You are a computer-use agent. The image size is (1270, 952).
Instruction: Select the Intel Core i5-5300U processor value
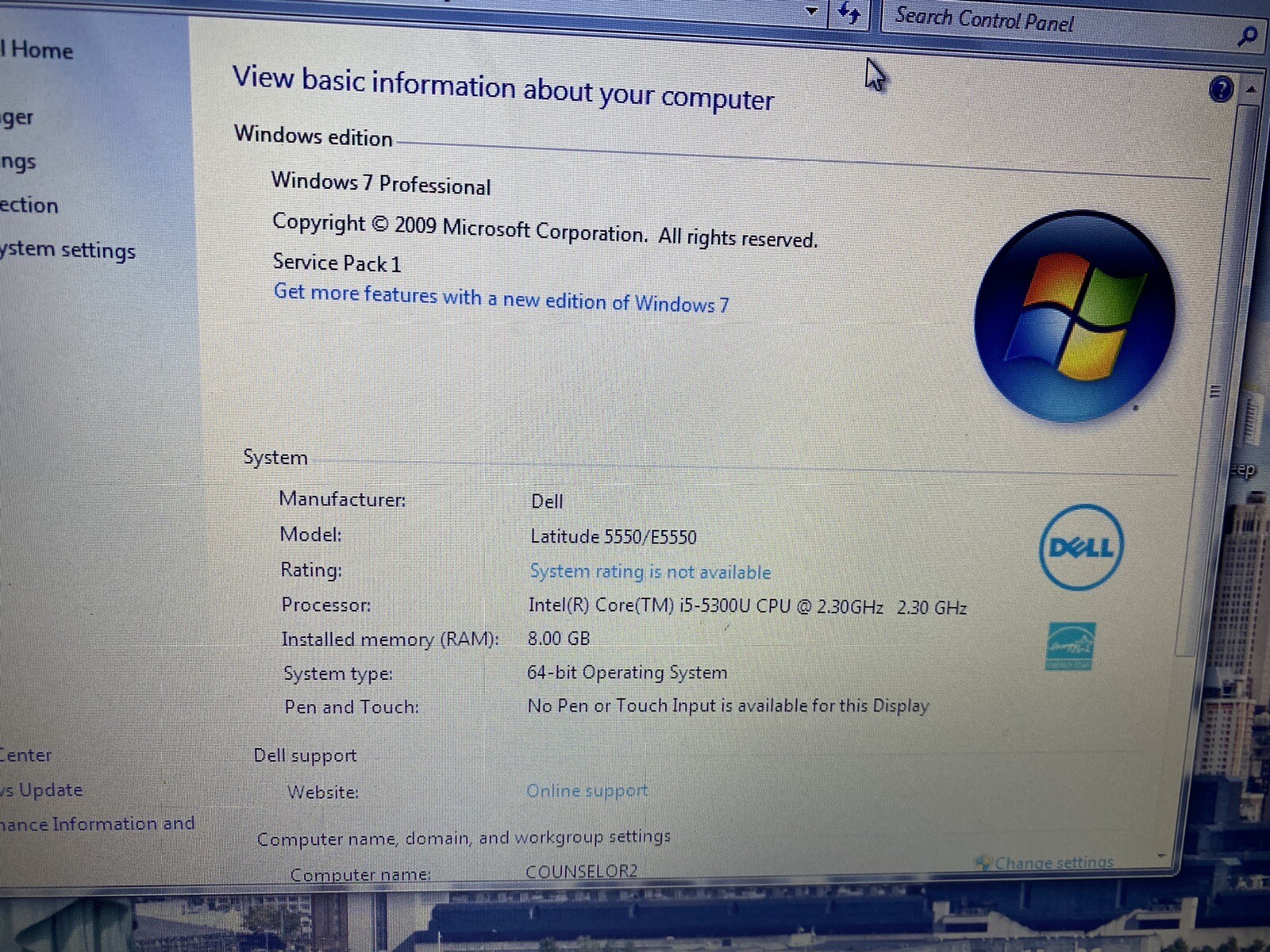(747, 607)
